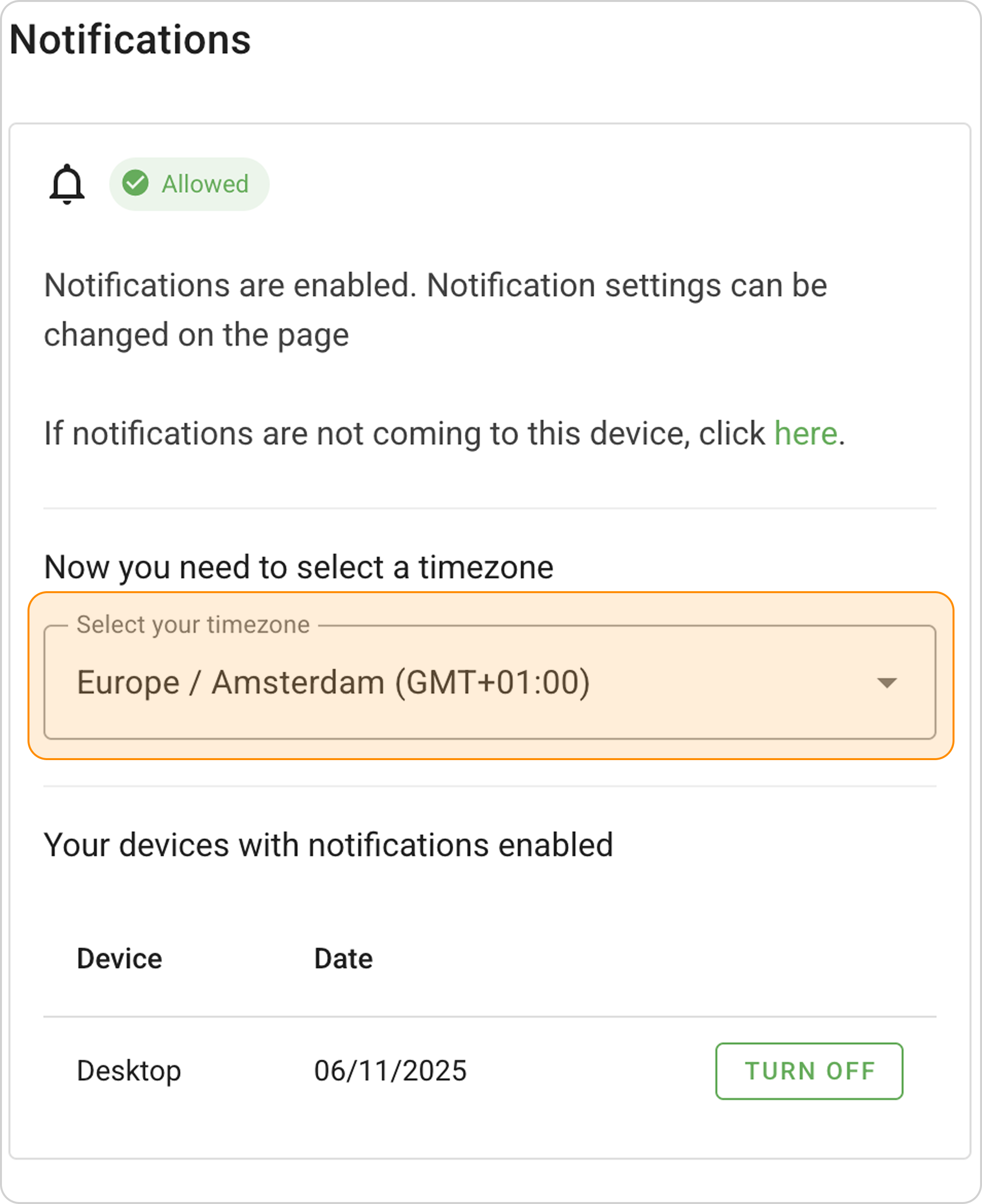Click the "(GMT+01:00)" offset in the timezone field

492,683
